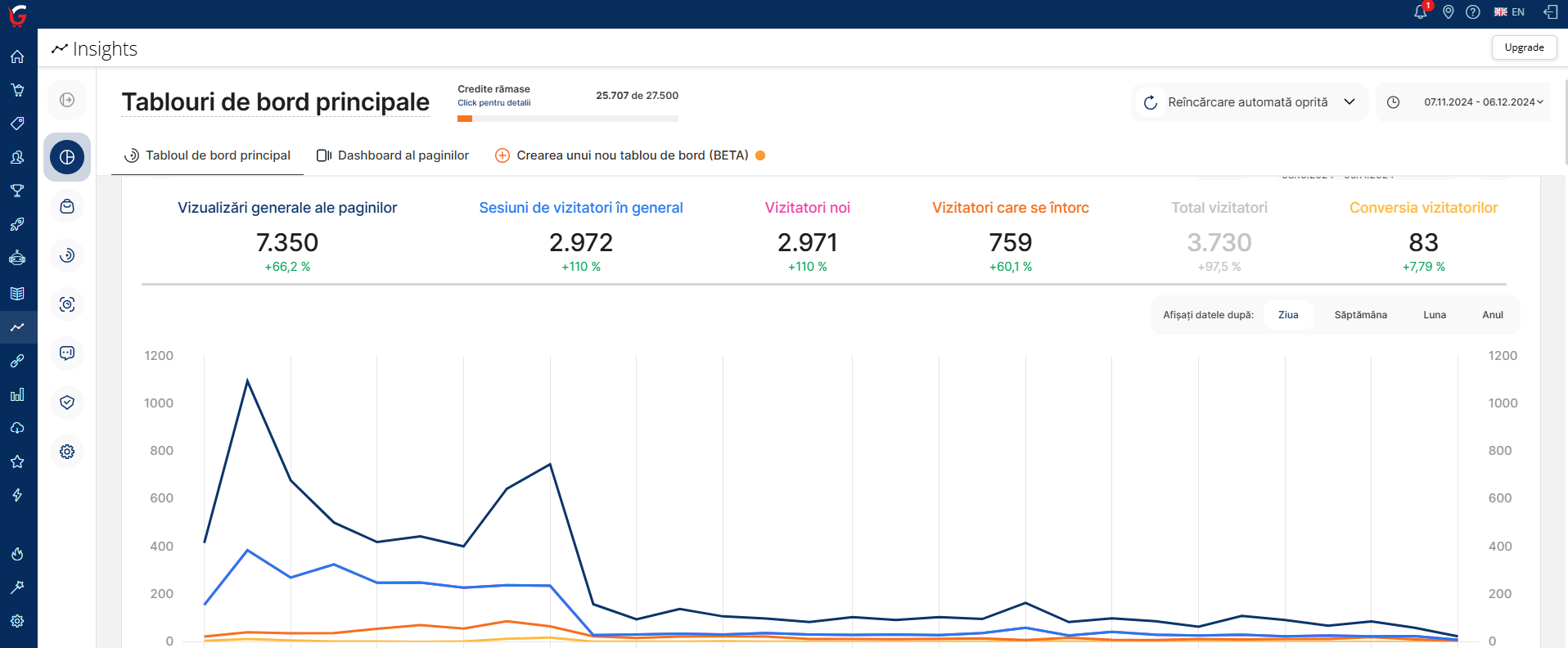This screenshot has height=648, width=1568.
Task: Open the shopping bag panel icon
Action: coord(67,206)
